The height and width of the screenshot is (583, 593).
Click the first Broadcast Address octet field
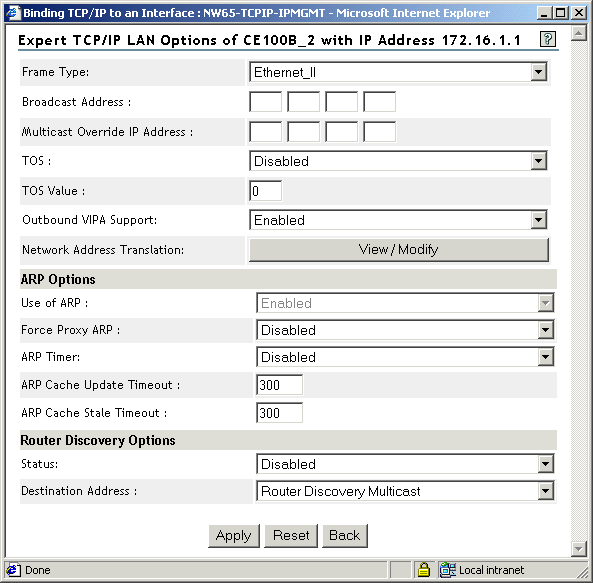265,101
